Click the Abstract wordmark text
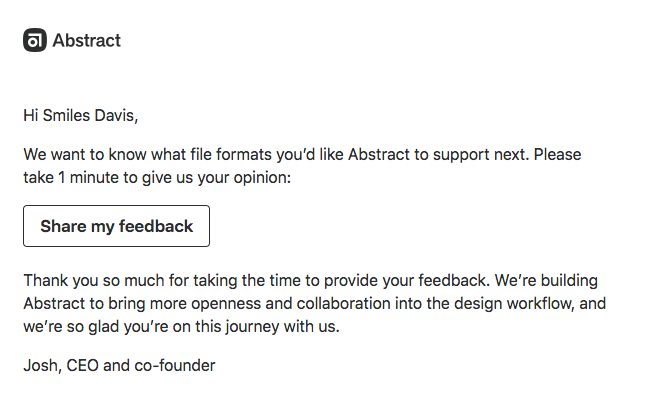Viewport: 650px width, 408px height. (86, 41)
